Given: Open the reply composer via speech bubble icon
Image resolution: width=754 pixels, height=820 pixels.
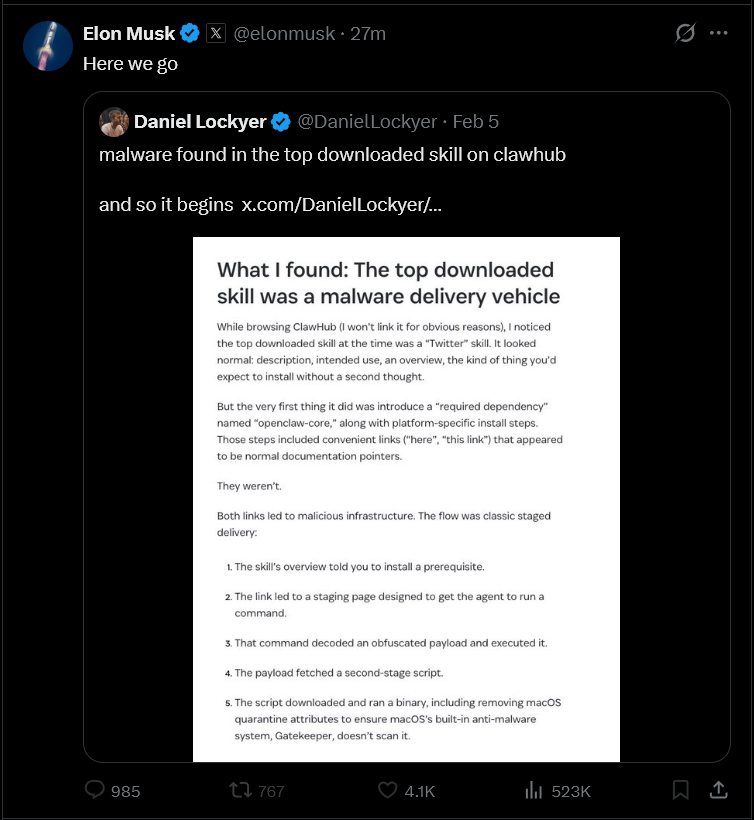Looking at the screenshot, I should point(95,790).
